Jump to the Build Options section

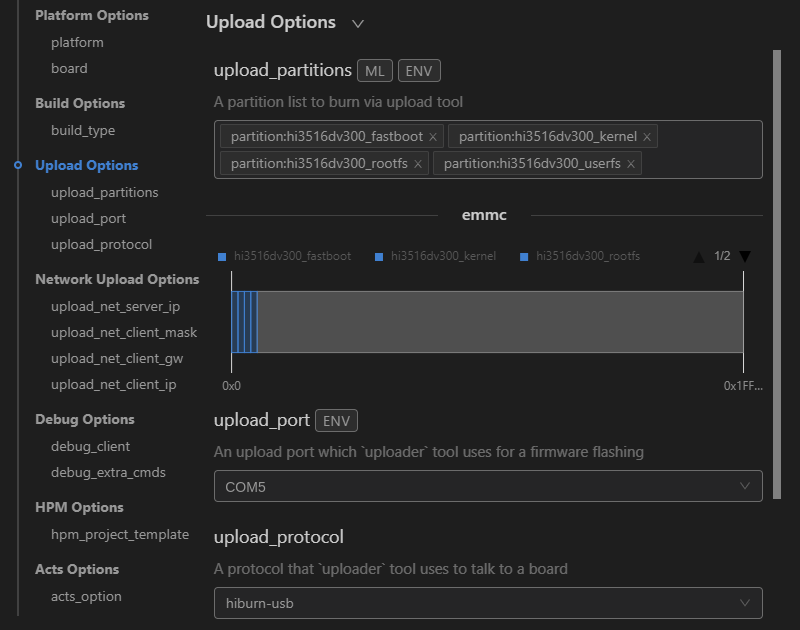point(80,104)
